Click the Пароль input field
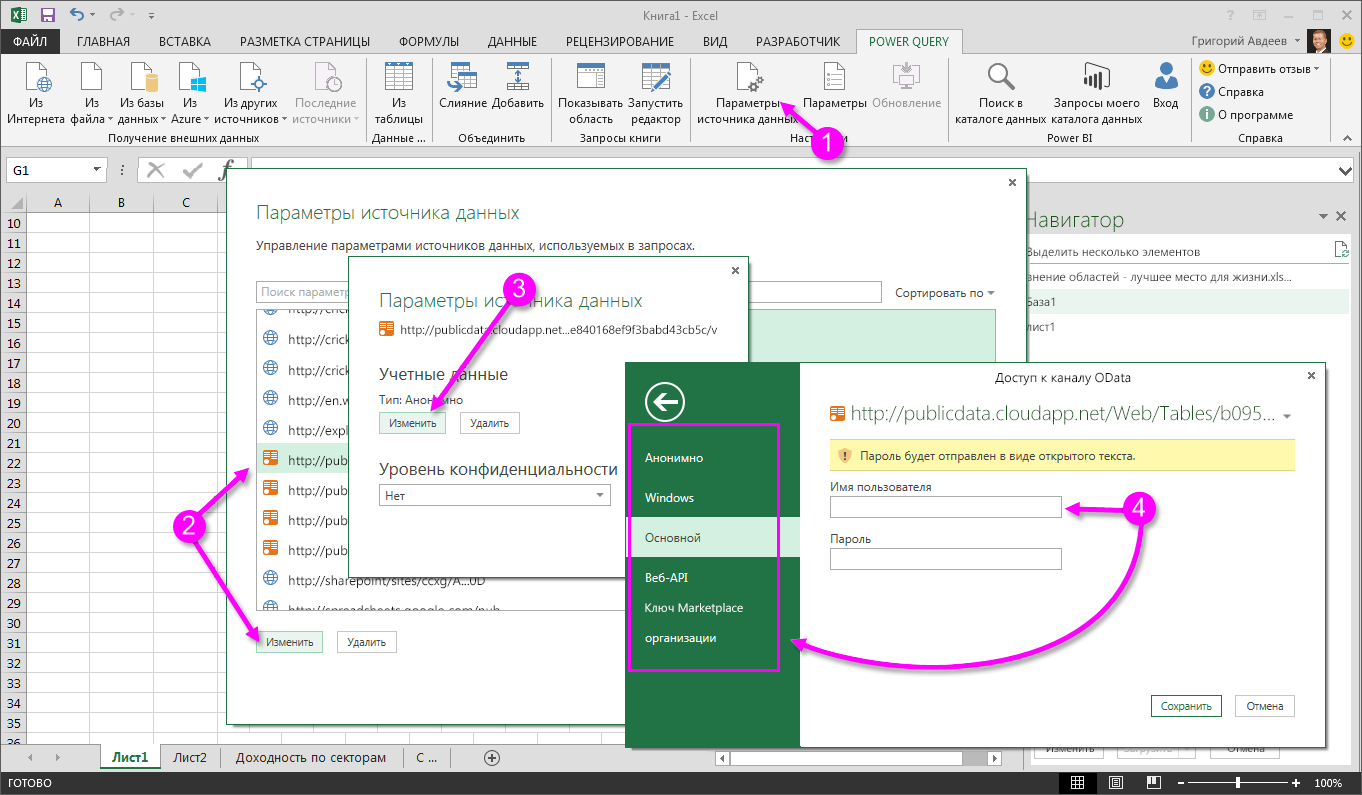Screen dimensions: 1362x795 (x=945, y=559)
